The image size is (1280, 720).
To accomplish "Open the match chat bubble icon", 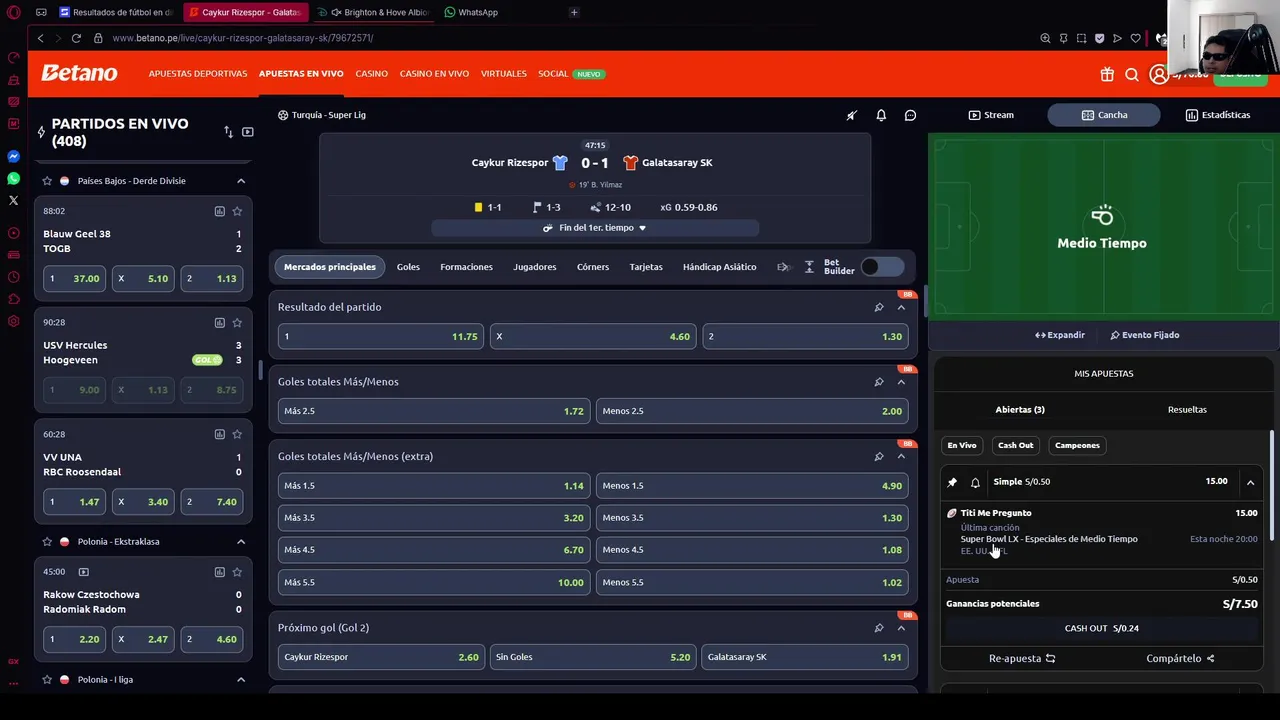I will (910, 115).
